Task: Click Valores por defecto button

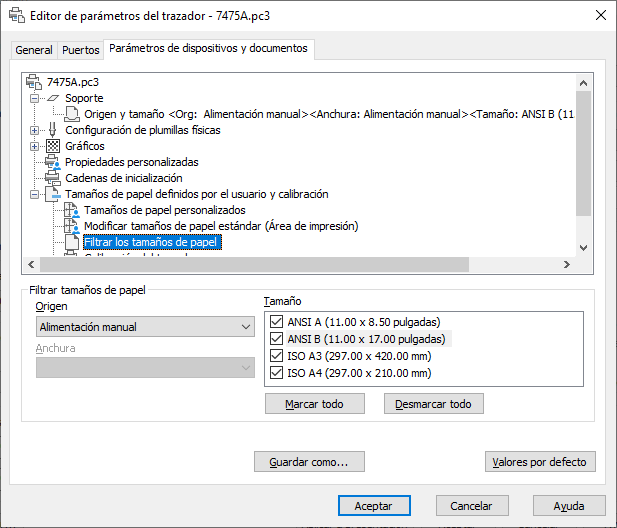Action: [x=540, y=462]
